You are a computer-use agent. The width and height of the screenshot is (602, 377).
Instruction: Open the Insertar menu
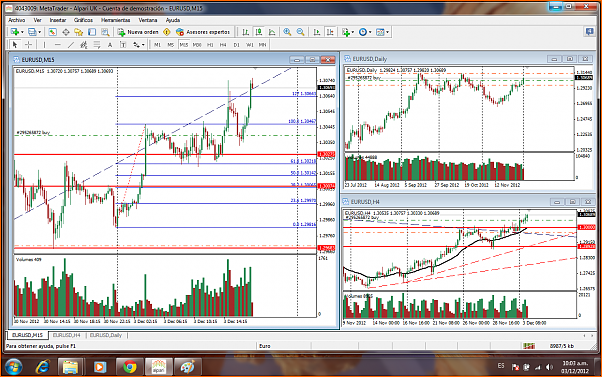(x=58, y=20)
